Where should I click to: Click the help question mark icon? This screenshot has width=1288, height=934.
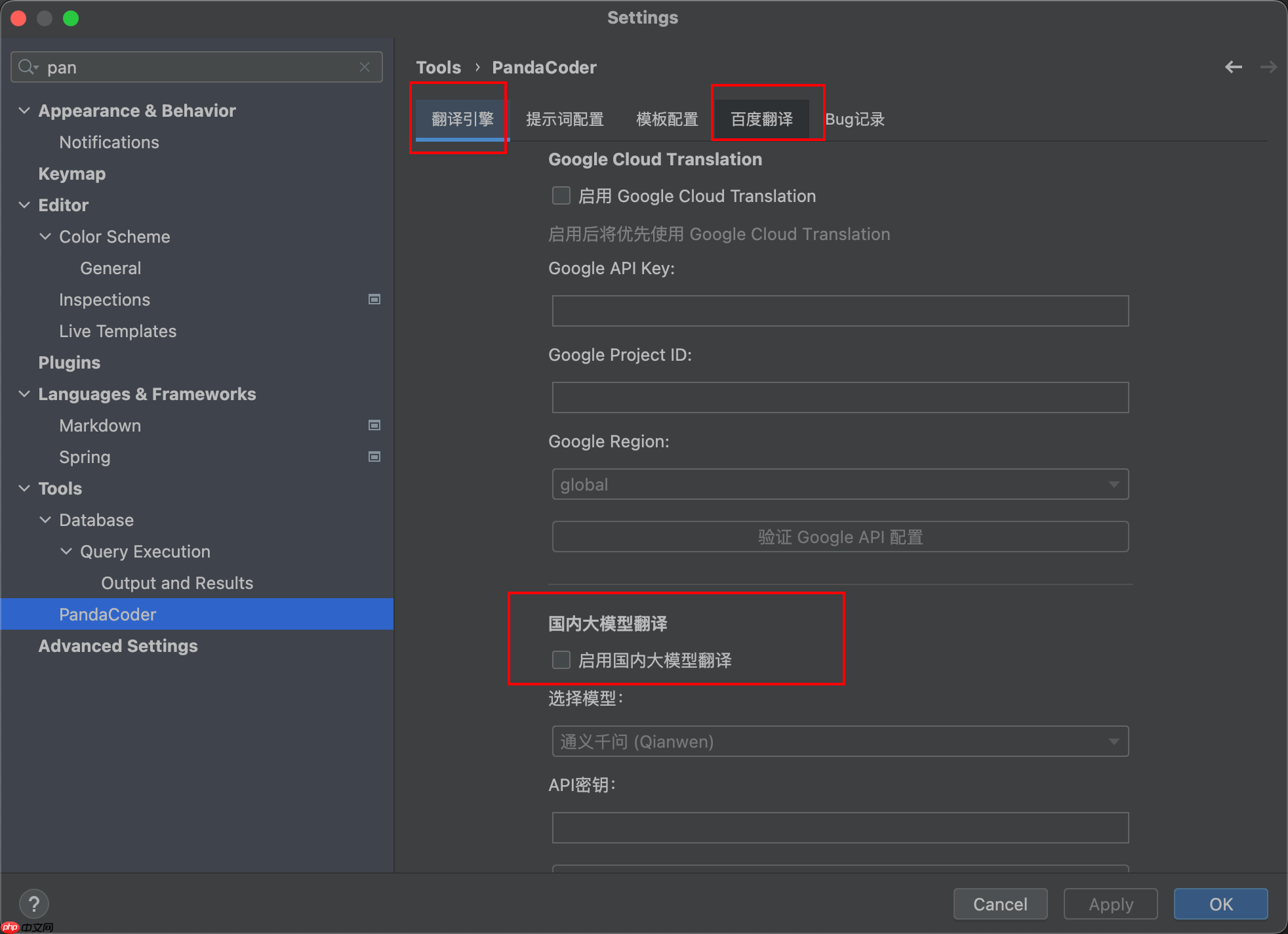click(x=34, y=903)
